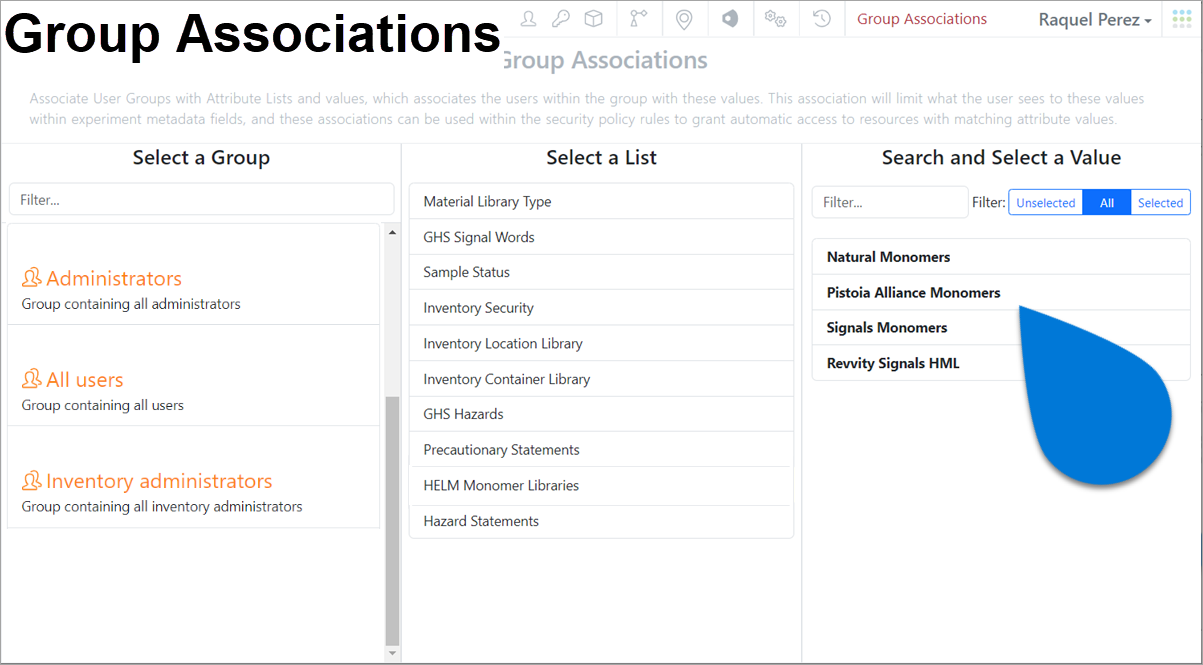This screenshot has width=1203, height=665.
Task: Click the group list scroll up arrow
Action: coord(392,232)
